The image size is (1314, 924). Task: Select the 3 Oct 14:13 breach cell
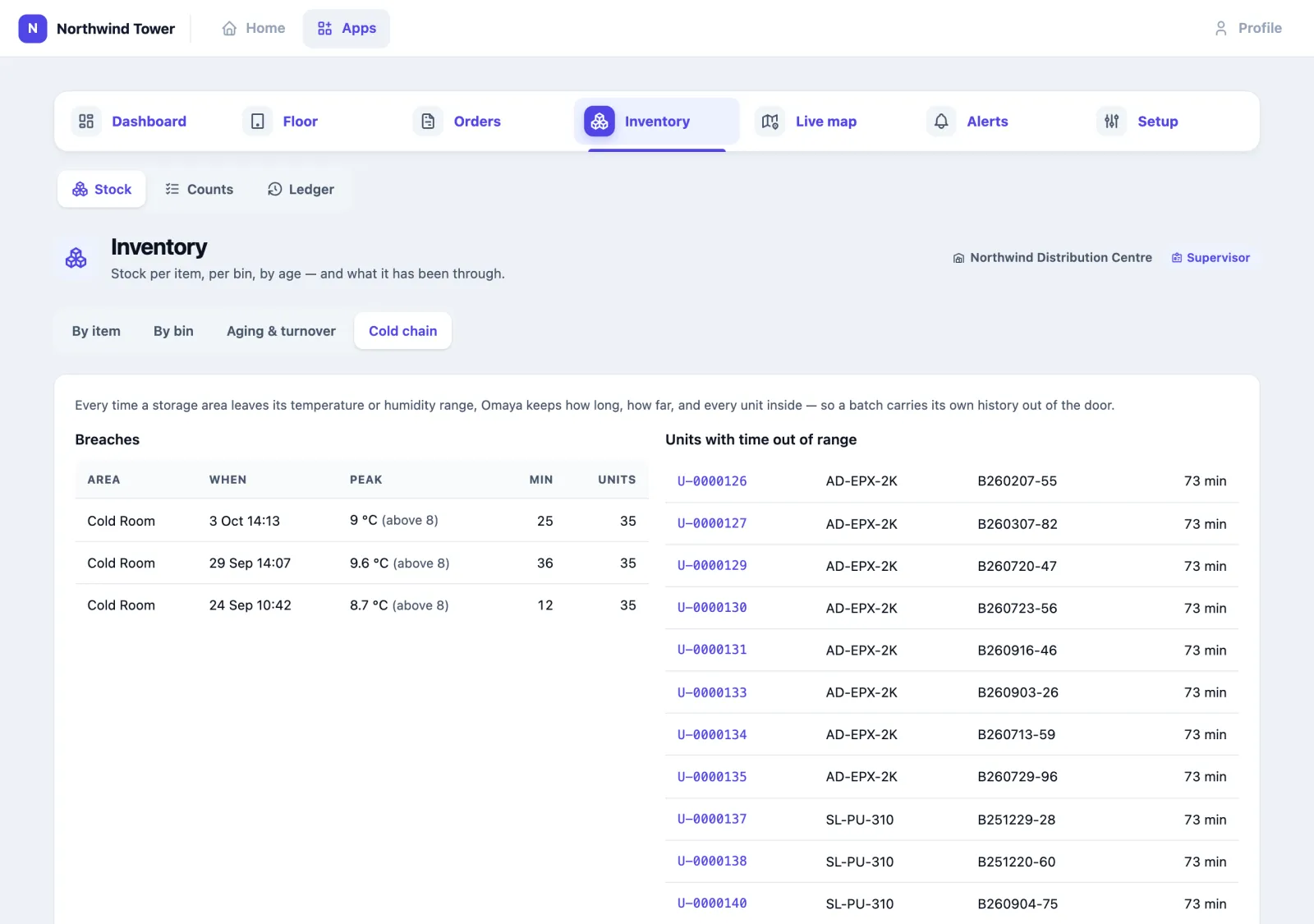click(245, 521)
